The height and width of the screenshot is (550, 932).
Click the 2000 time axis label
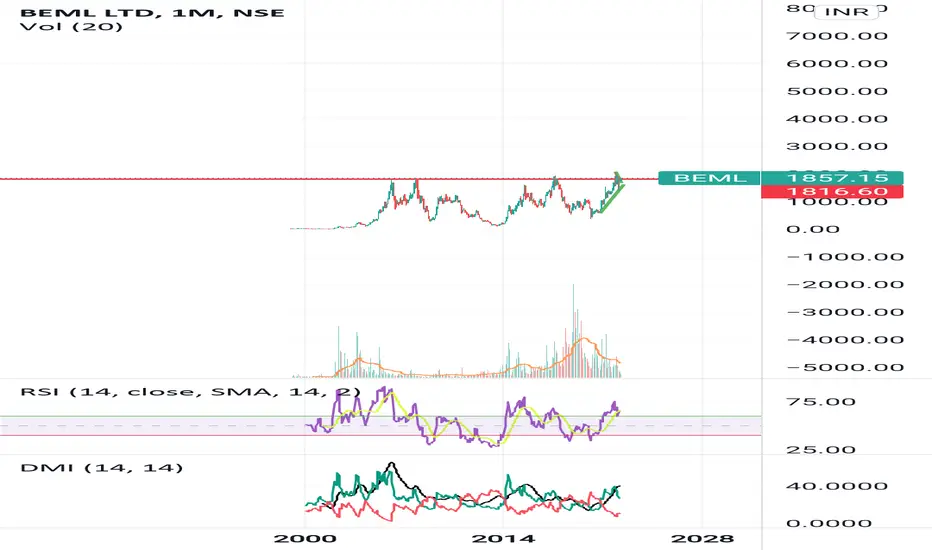point(305,539)
